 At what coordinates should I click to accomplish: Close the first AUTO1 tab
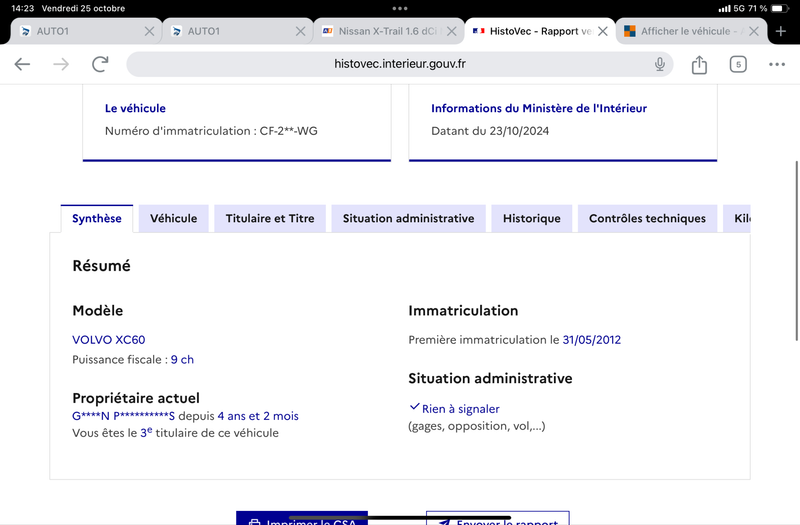click(x=149, y=32)
